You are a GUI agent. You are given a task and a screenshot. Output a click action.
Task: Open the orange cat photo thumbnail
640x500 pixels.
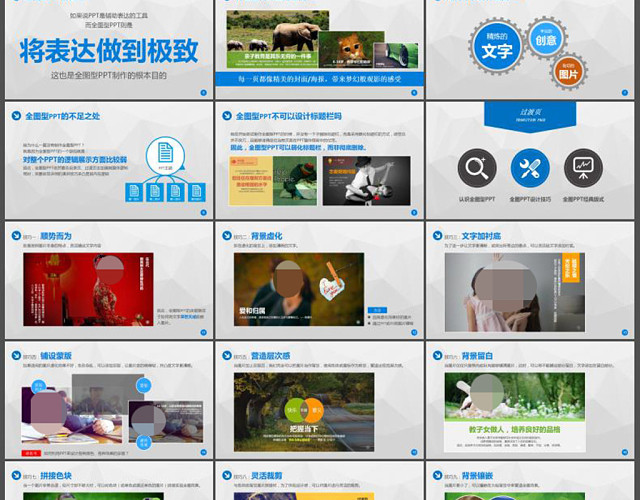pos(351,49)
